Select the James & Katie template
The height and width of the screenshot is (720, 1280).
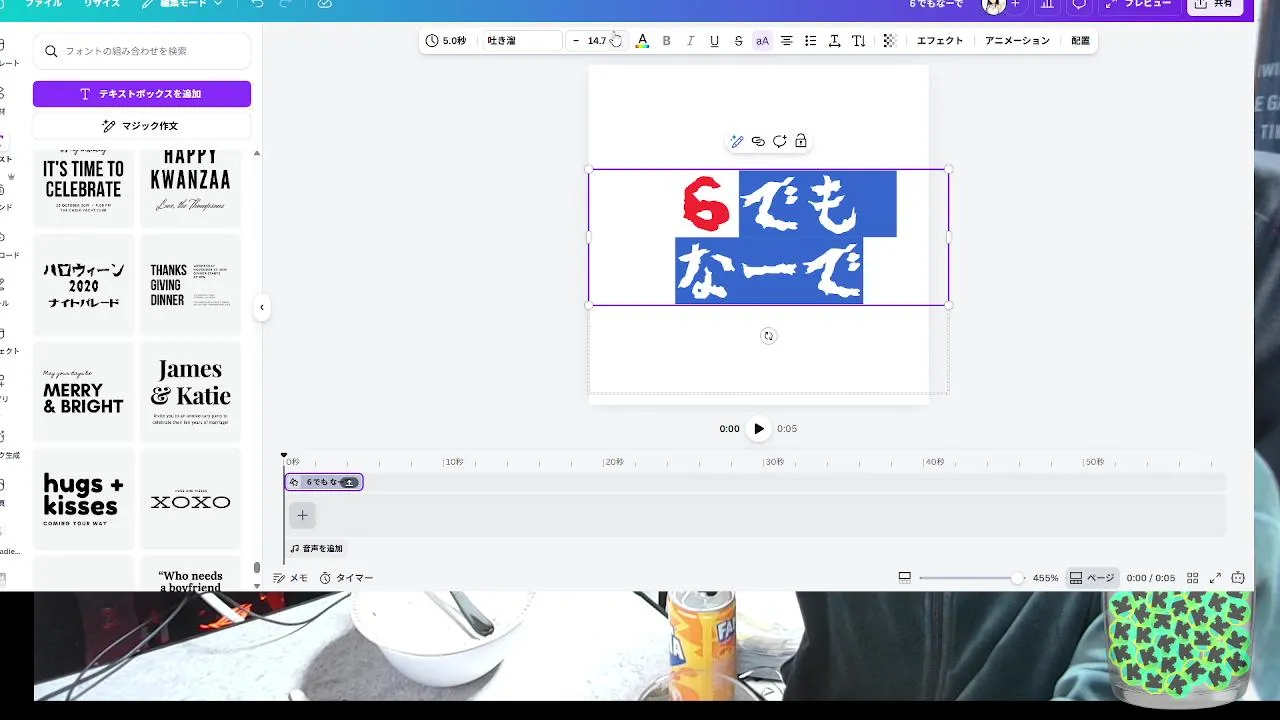pos(190,392)
